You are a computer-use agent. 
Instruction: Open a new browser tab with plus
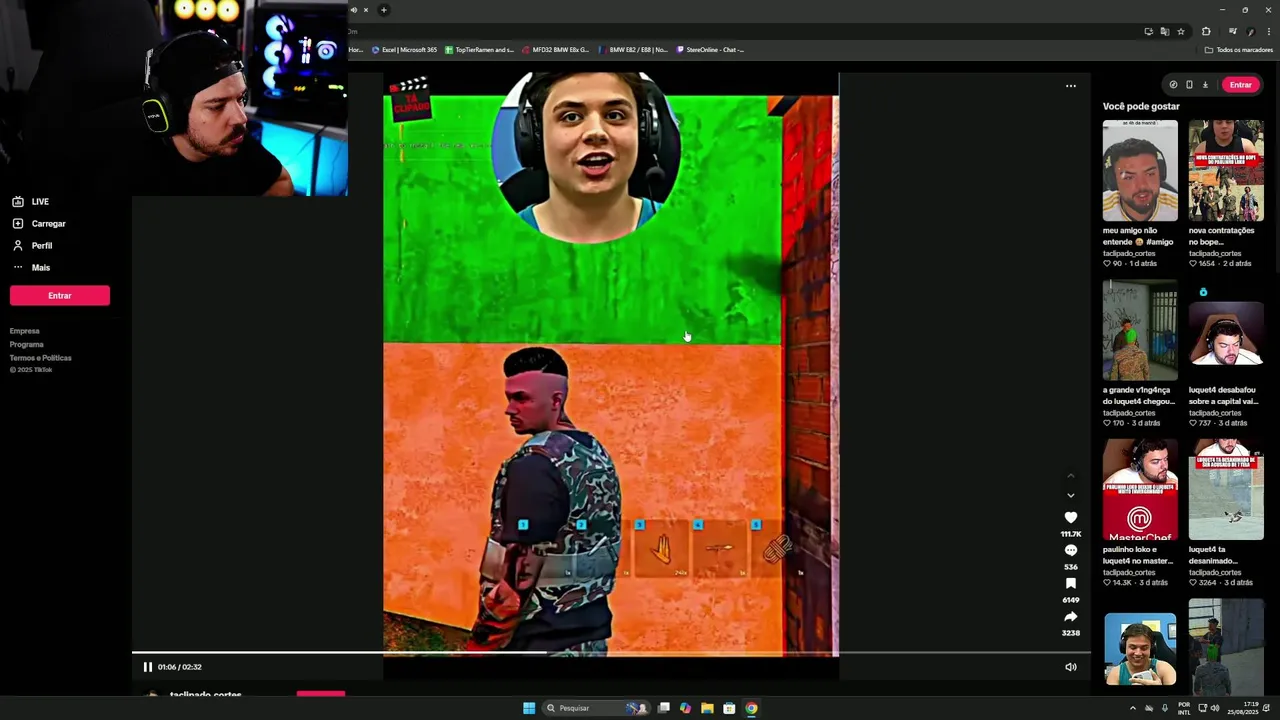point(383,10)
